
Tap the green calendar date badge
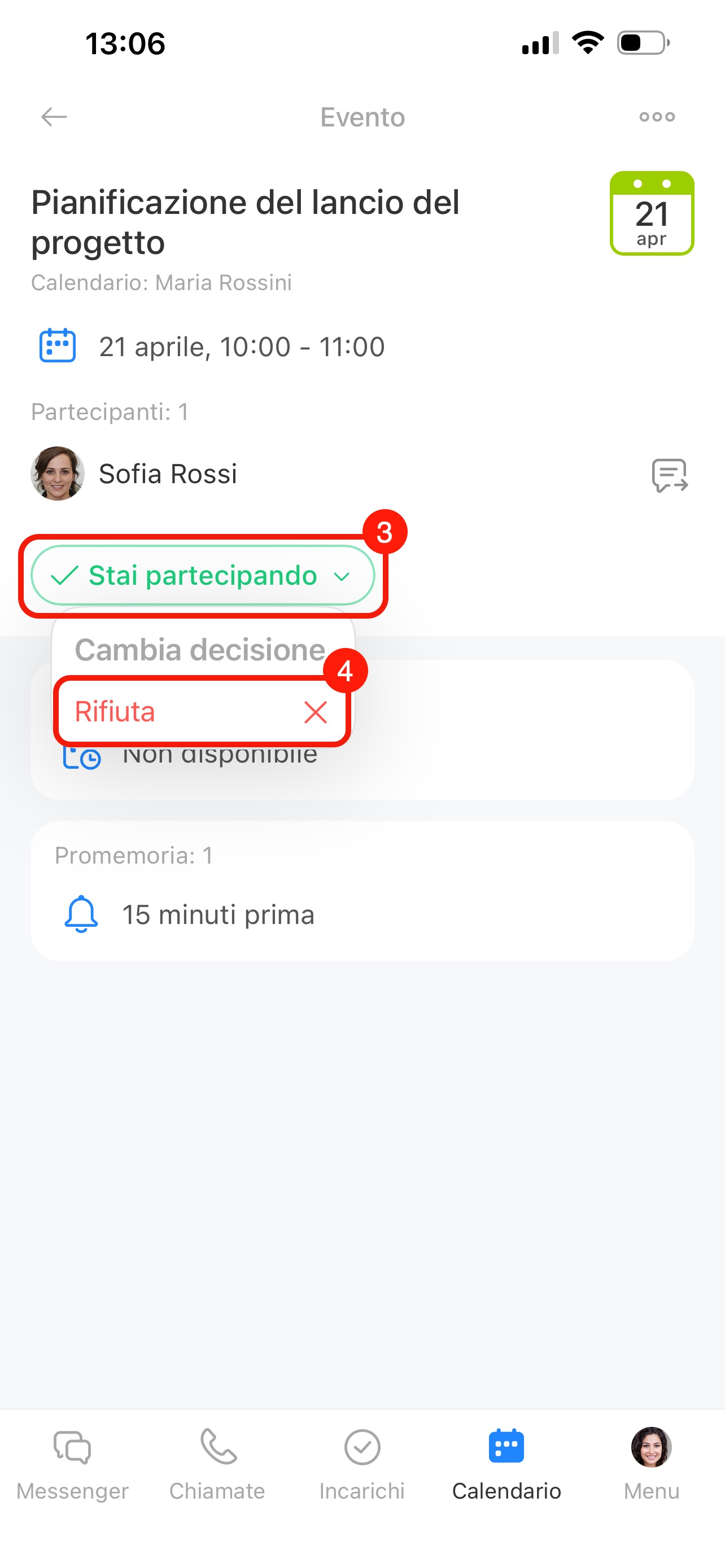[x=652, y=213]
